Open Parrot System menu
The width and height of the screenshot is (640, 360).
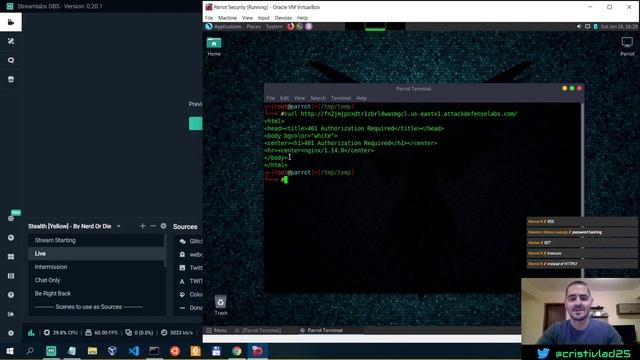[274, 27]
